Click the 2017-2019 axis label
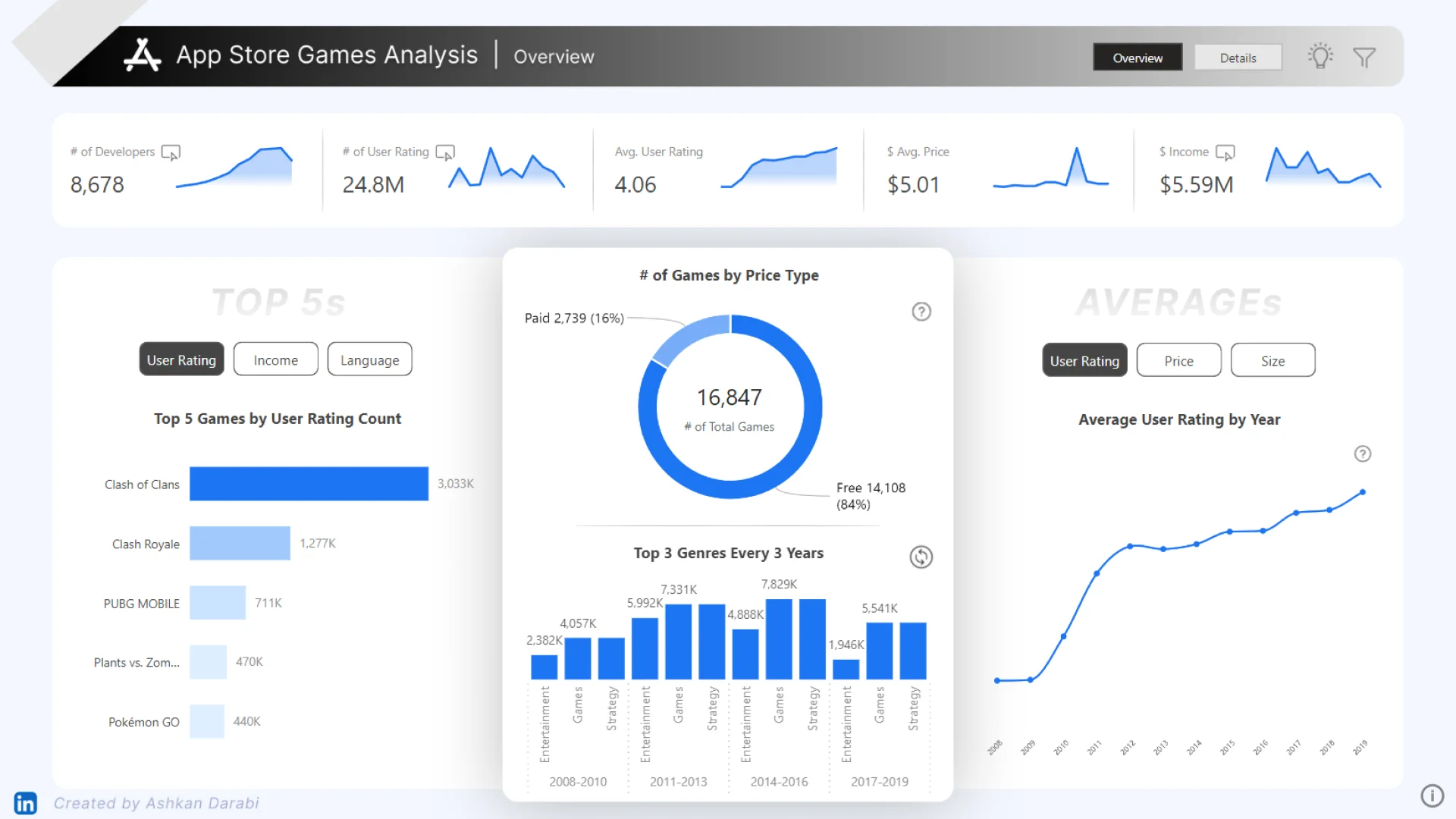 pyautogui.click(x=880, y=782)
